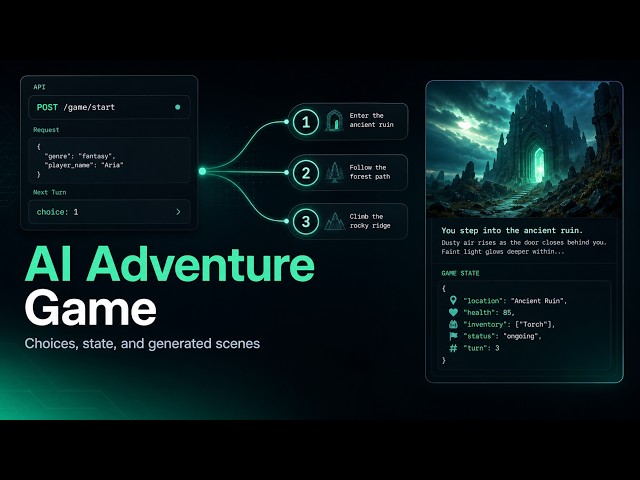The image size is (640, 480).
Task: Click the glowing branch node beside the Request box
Action: pos(202,171)
